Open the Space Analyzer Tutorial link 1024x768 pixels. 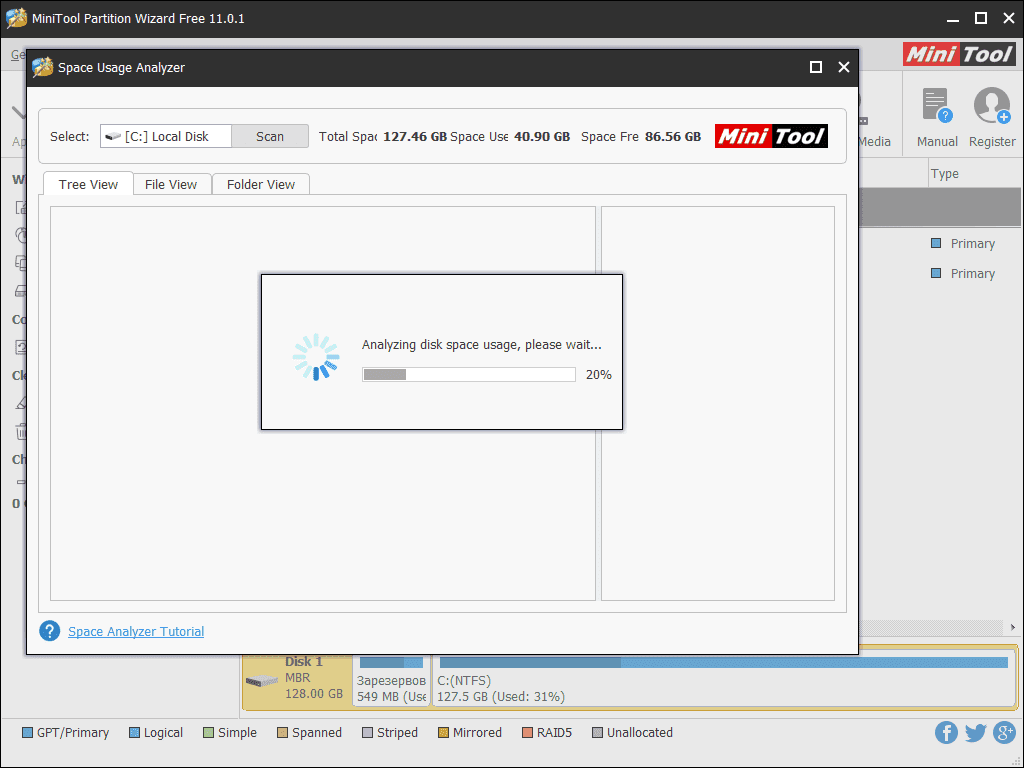click(136, 632)
